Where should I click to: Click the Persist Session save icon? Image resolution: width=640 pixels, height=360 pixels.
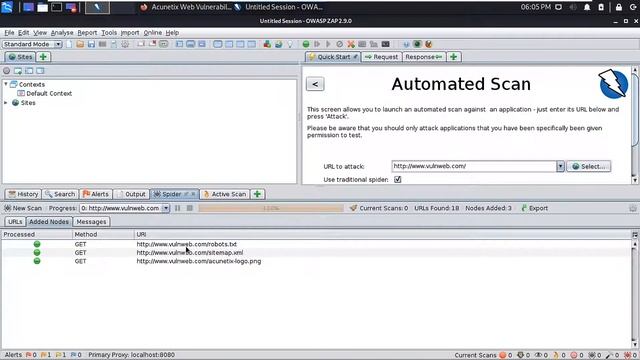tap(91, 44)
